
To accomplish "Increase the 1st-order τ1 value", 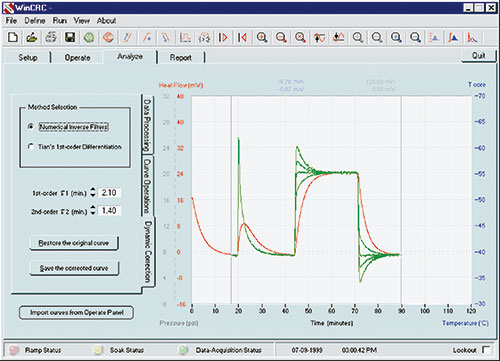I will (93, 189).
